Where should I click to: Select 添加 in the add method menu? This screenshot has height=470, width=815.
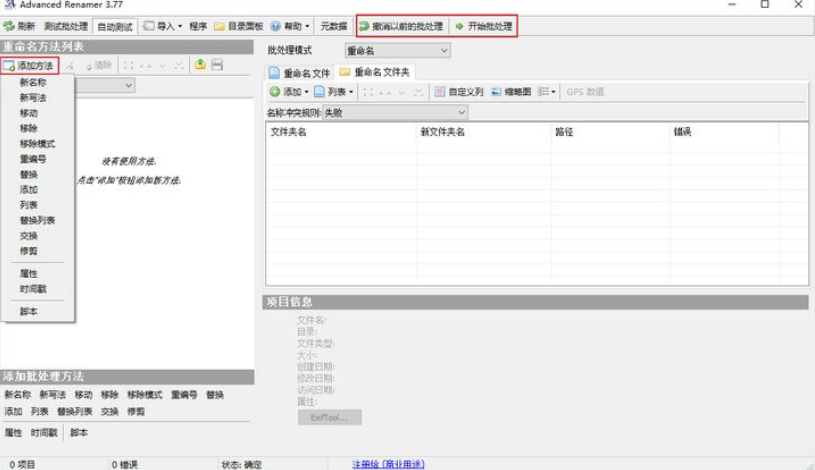coord(29,190)
